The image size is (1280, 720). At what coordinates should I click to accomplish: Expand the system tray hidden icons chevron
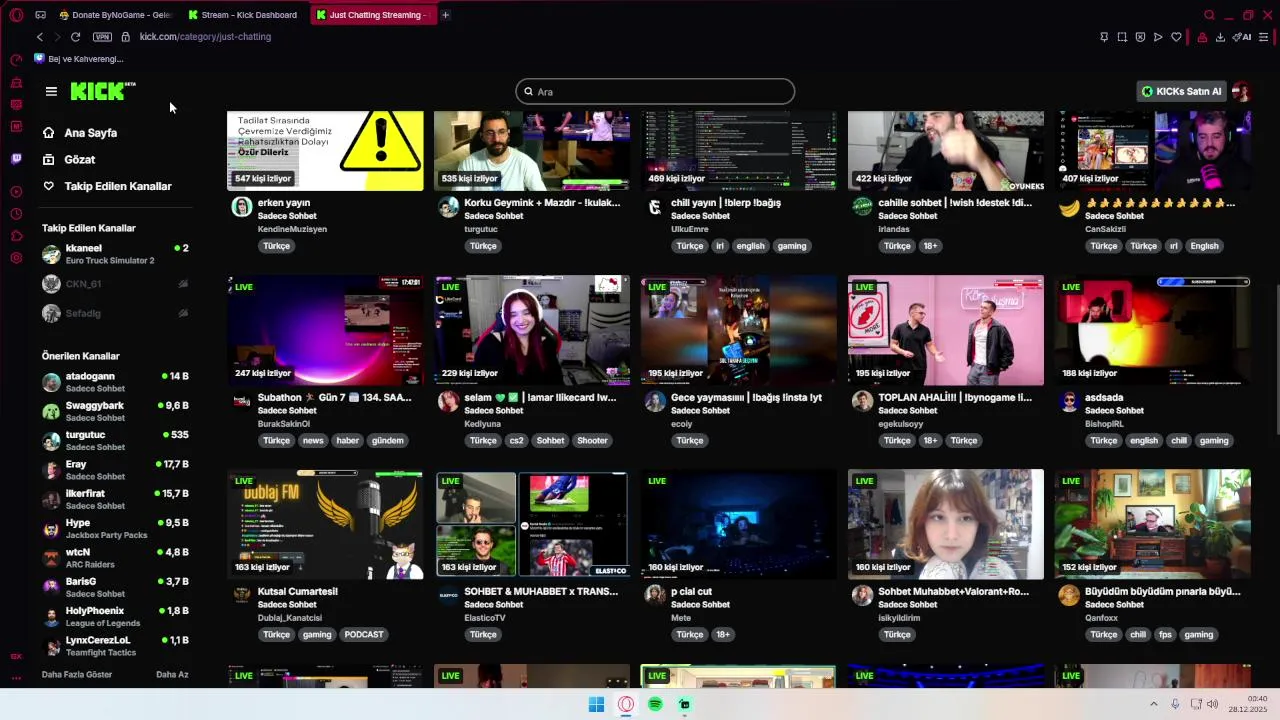(1153, 705)
